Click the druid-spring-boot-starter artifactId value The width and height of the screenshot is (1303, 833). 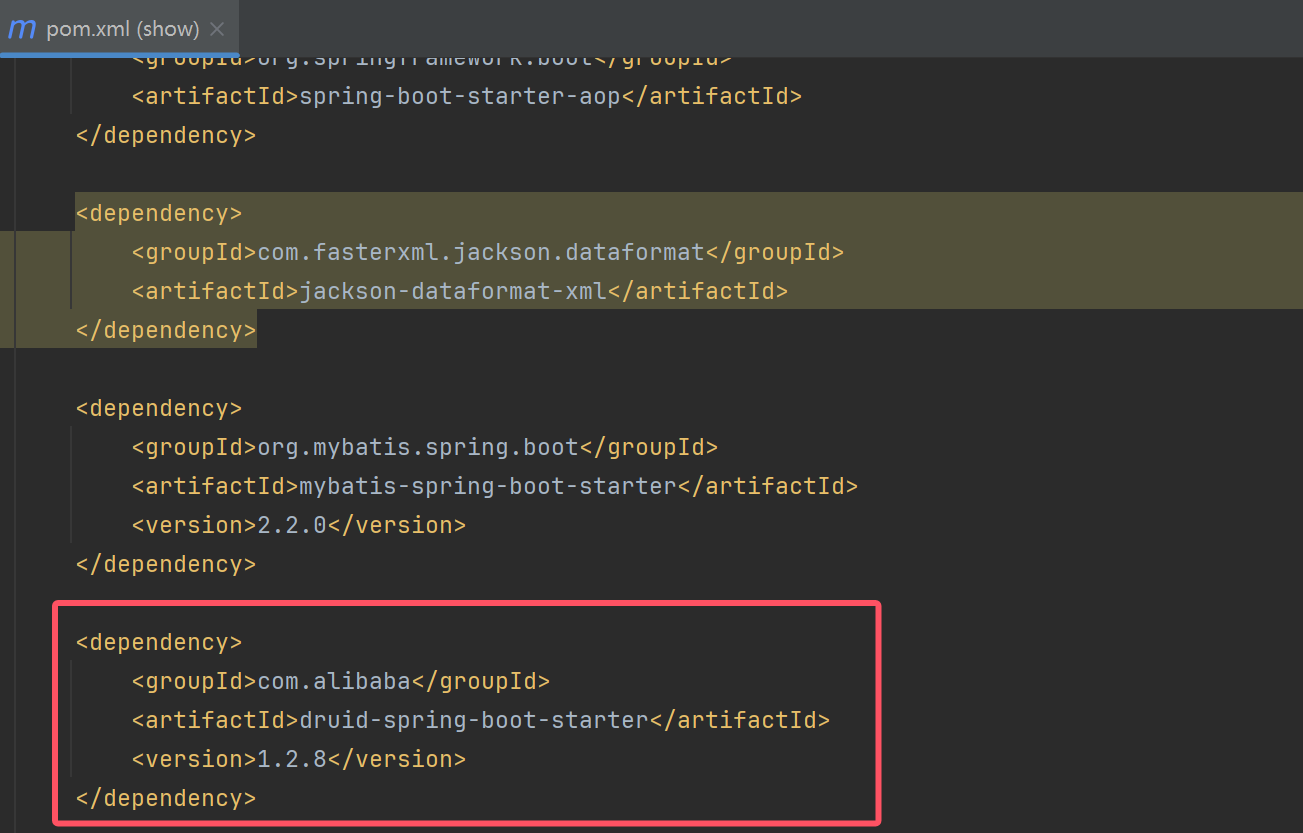(x=474, y=720)
